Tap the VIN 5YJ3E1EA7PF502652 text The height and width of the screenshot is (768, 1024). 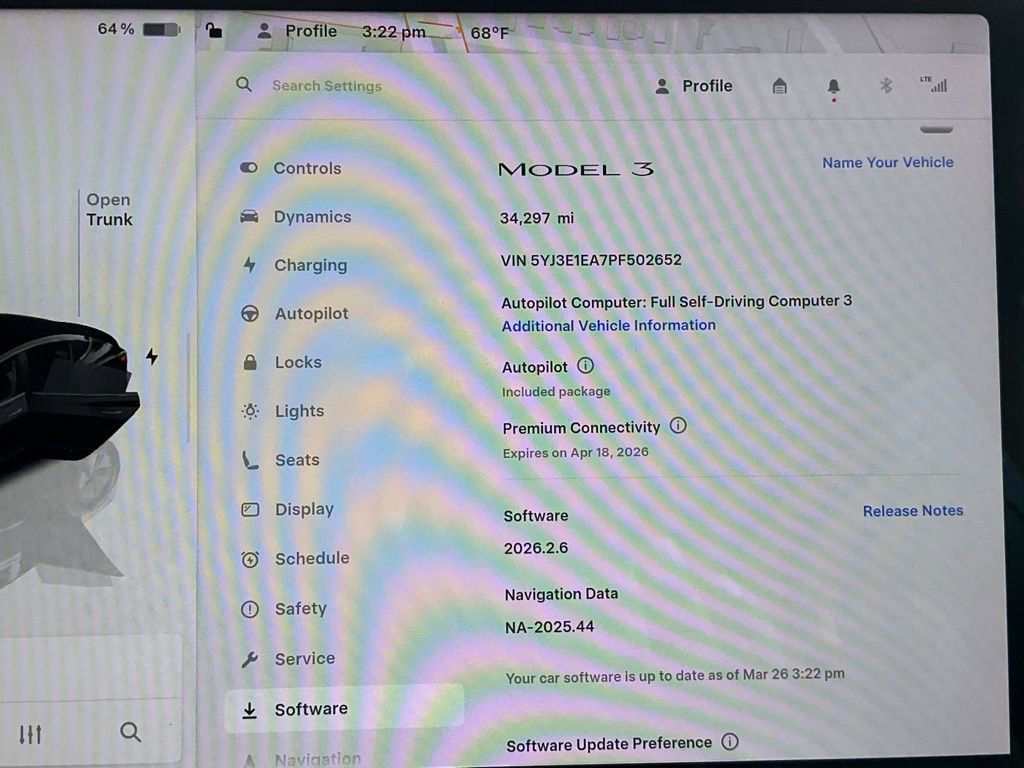pos(591,260)
